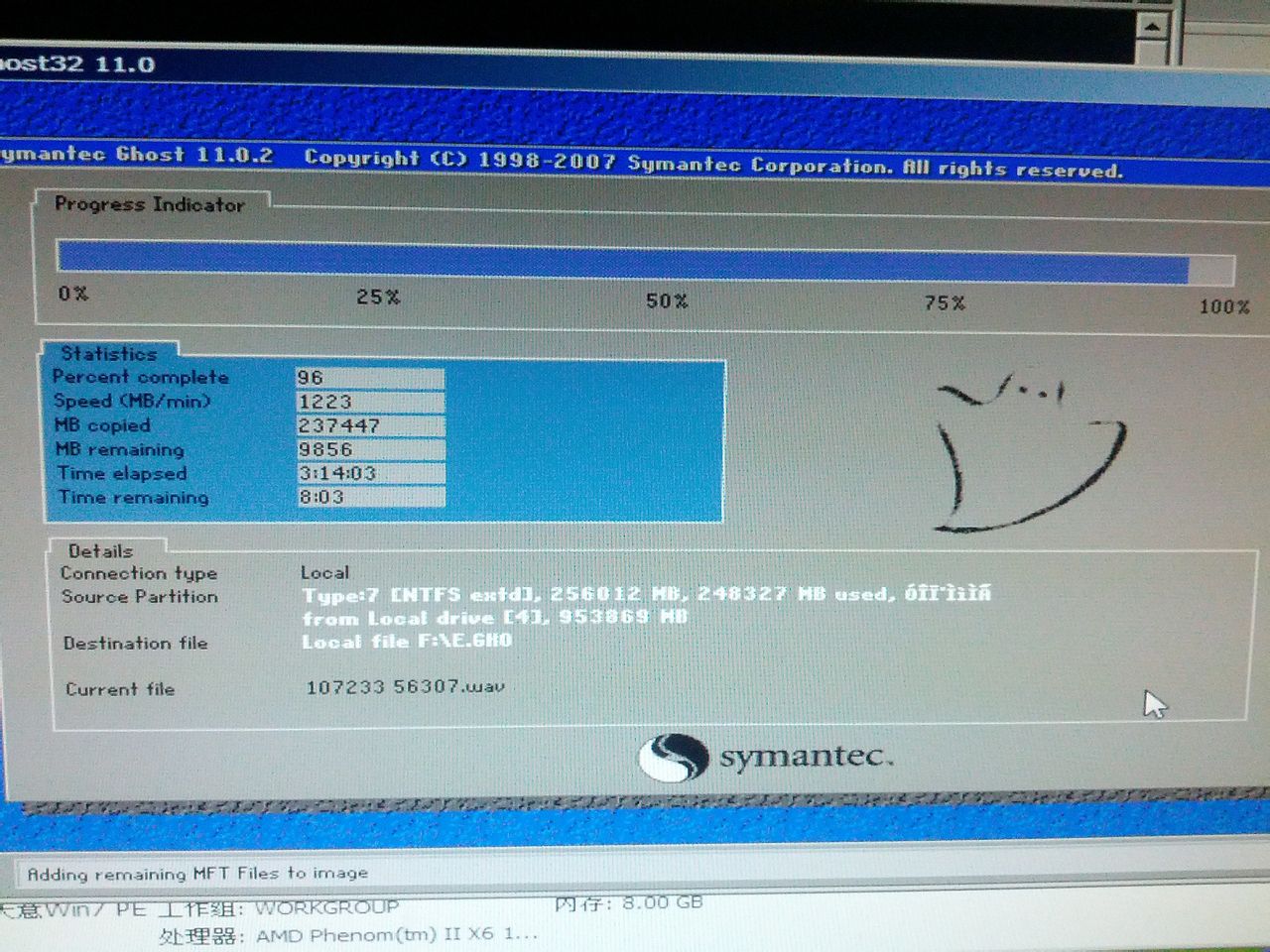The image size is (1270, 952).
Task: Click the connection type value "Local"
Action: tap(325, 572)
